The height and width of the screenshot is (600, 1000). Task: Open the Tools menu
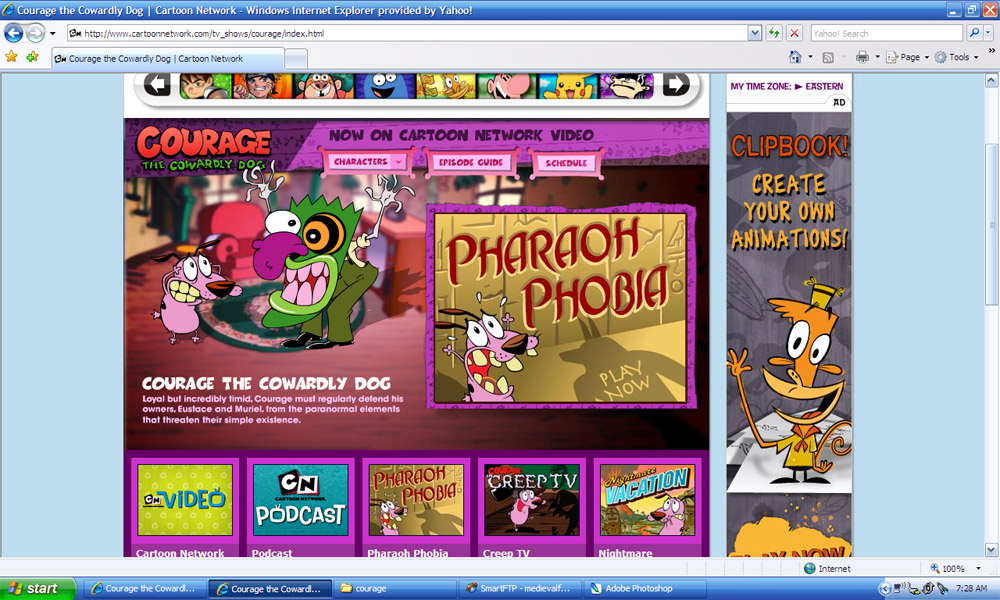tap(956, 57)
